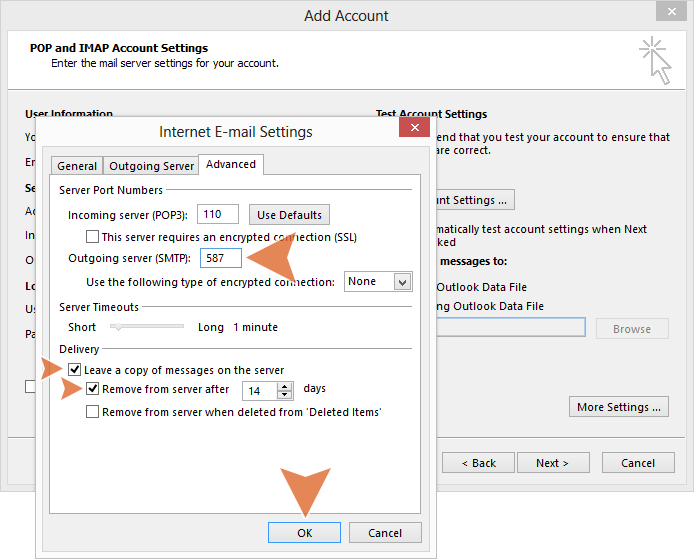
Task: Select the Advanced tab
Action: 231,164
